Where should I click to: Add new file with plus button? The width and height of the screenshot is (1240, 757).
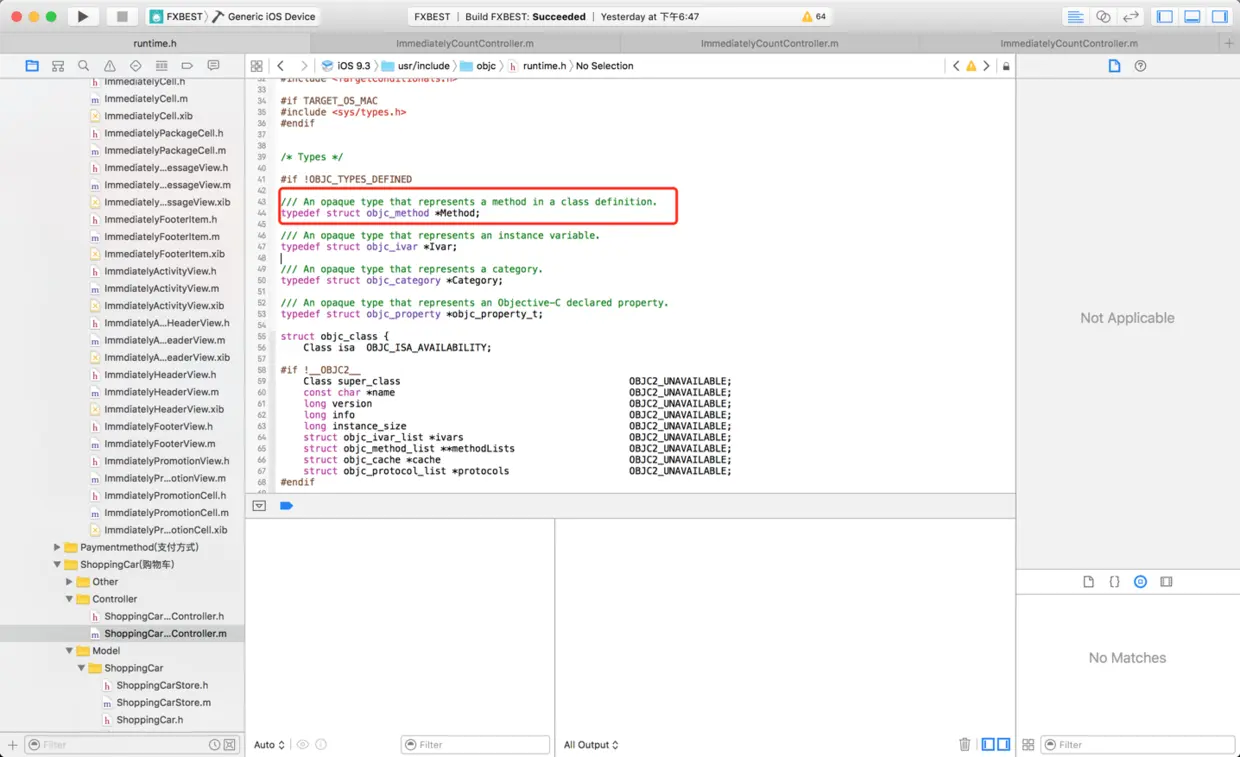pos(12,745)
